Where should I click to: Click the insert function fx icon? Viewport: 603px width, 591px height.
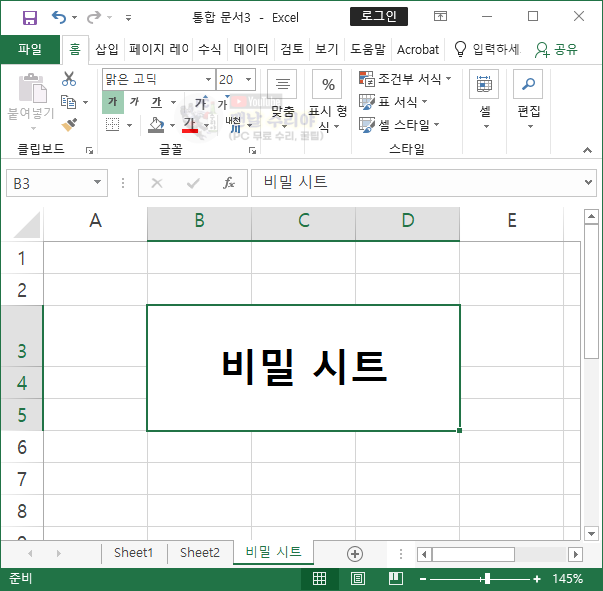(229, 183)
